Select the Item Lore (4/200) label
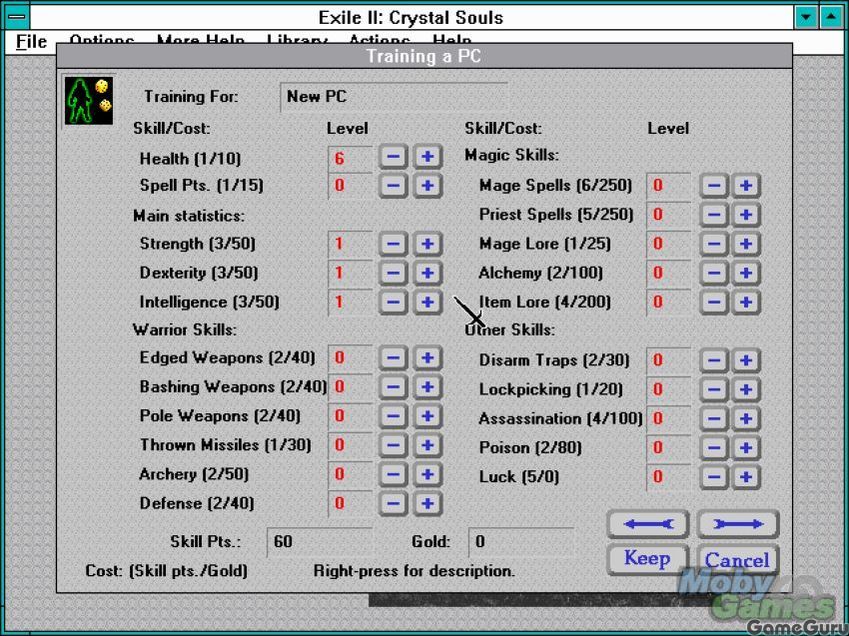849x636 pixels. pyautogui.click(x=545, y=302)
